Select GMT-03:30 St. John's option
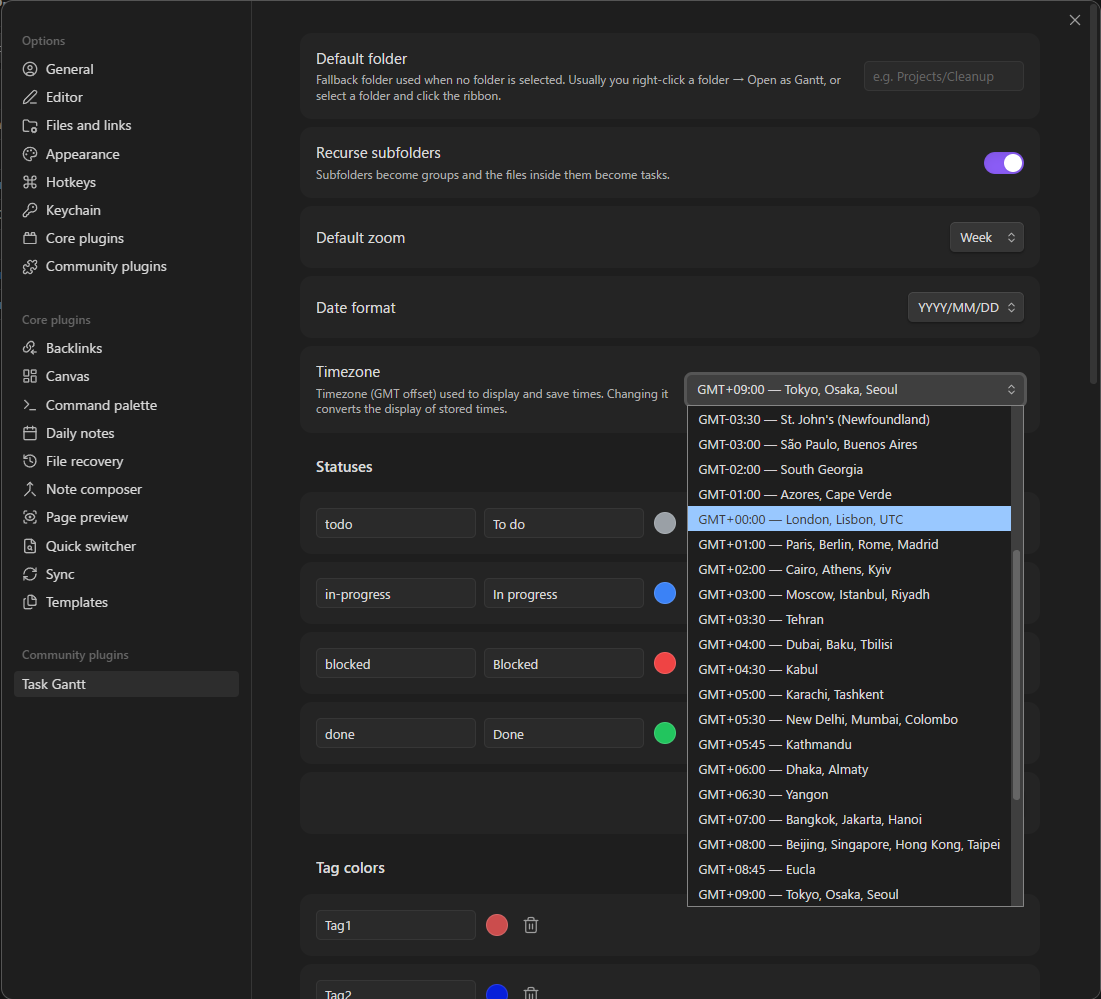Screen dimensions: 1101x999 coord(849,420)
